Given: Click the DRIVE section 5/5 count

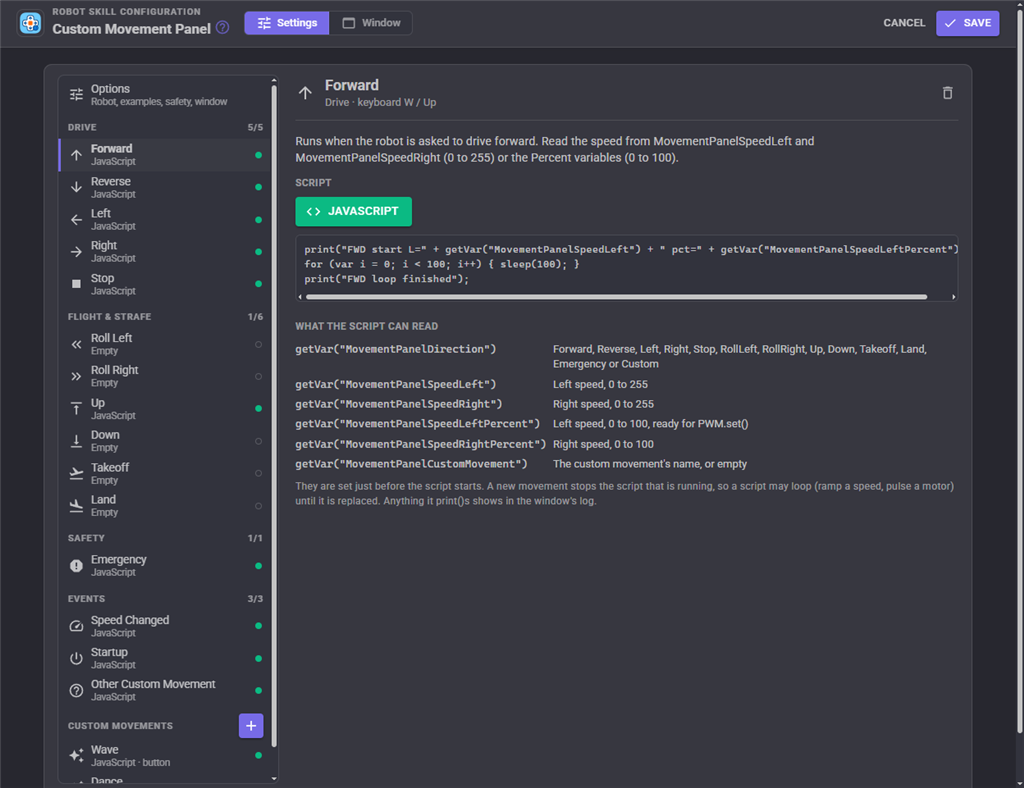Looking at the screenshot, I should pyautogui.click(x=255, y=127).
